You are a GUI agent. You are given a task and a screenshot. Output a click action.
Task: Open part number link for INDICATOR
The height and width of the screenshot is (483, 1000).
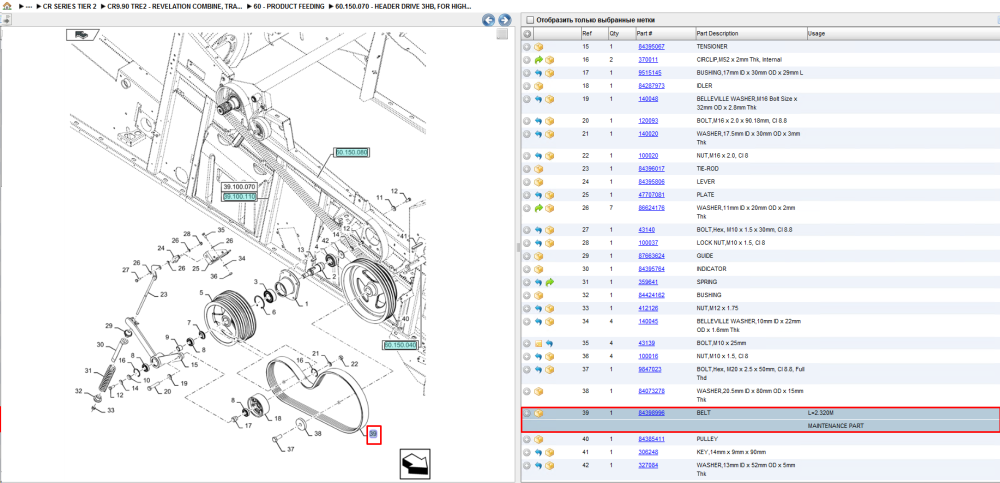point(651,269)
